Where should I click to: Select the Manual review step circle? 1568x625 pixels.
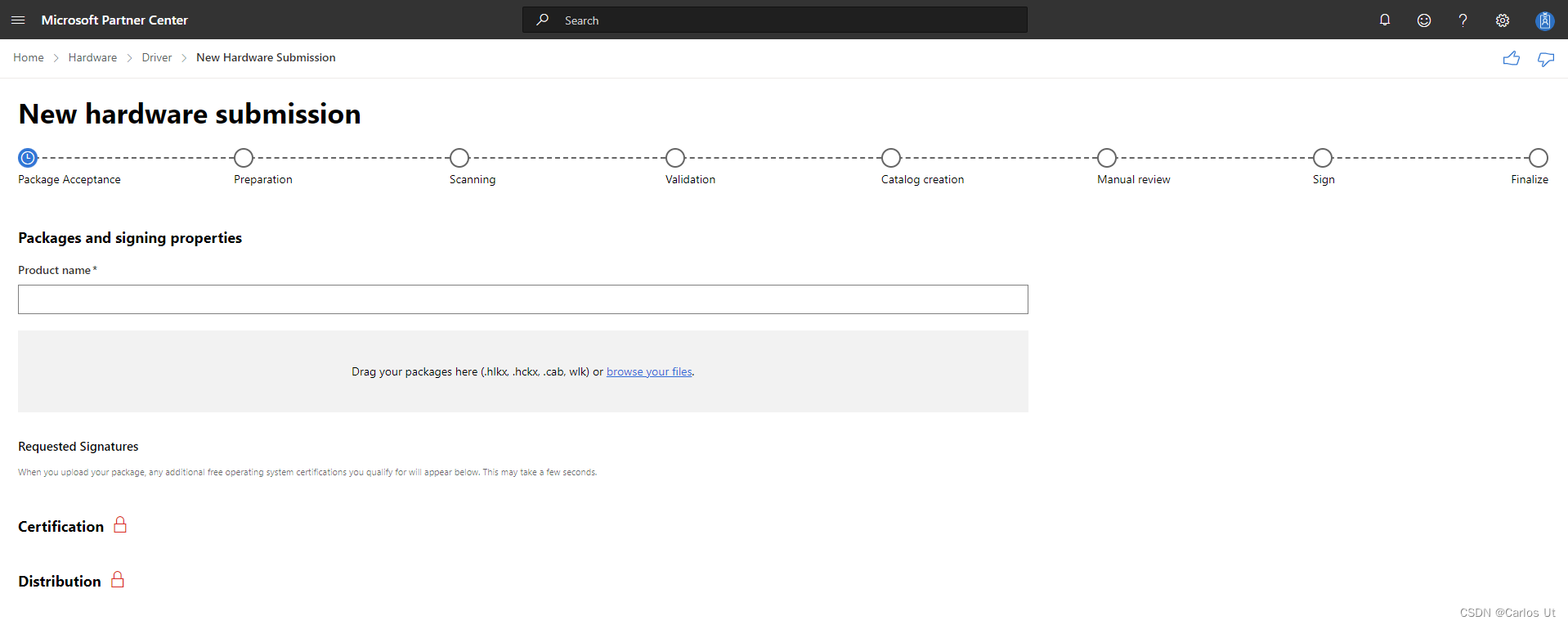point(1107,157)
